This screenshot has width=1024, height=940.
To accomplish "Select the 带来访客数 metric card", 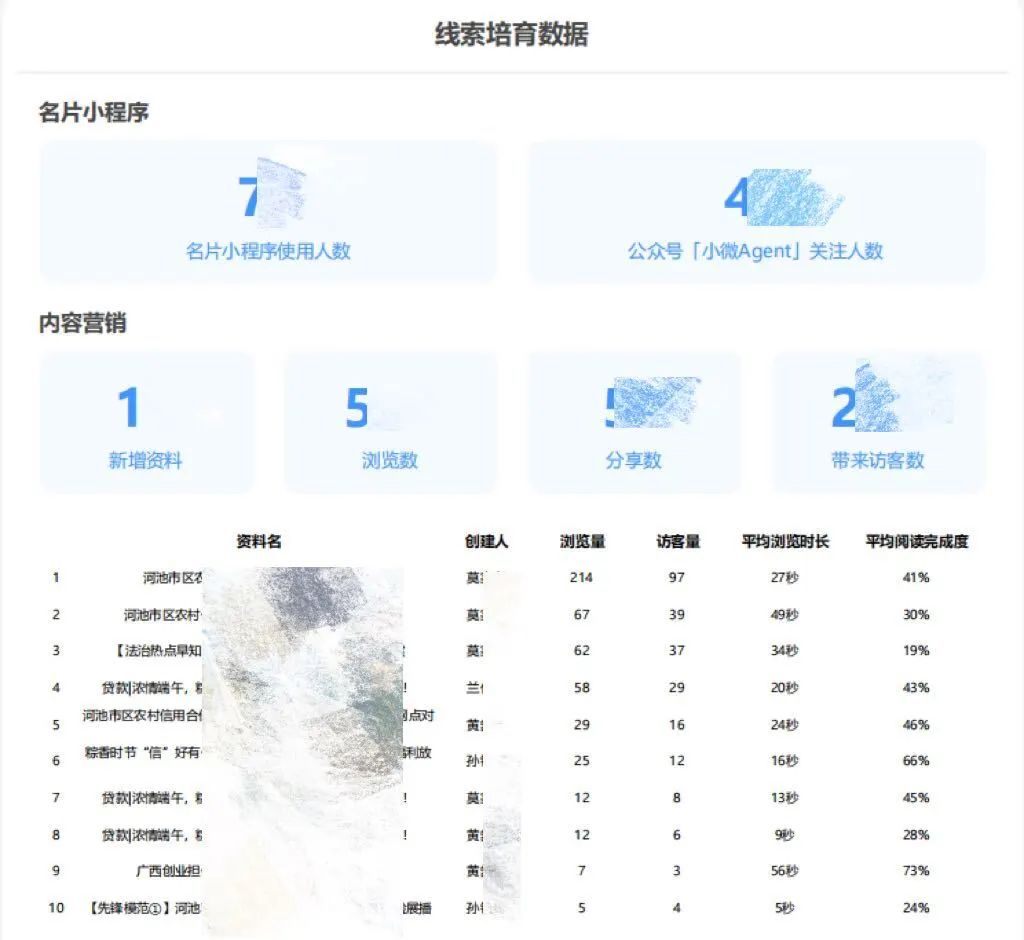I will tap(878, 422).
